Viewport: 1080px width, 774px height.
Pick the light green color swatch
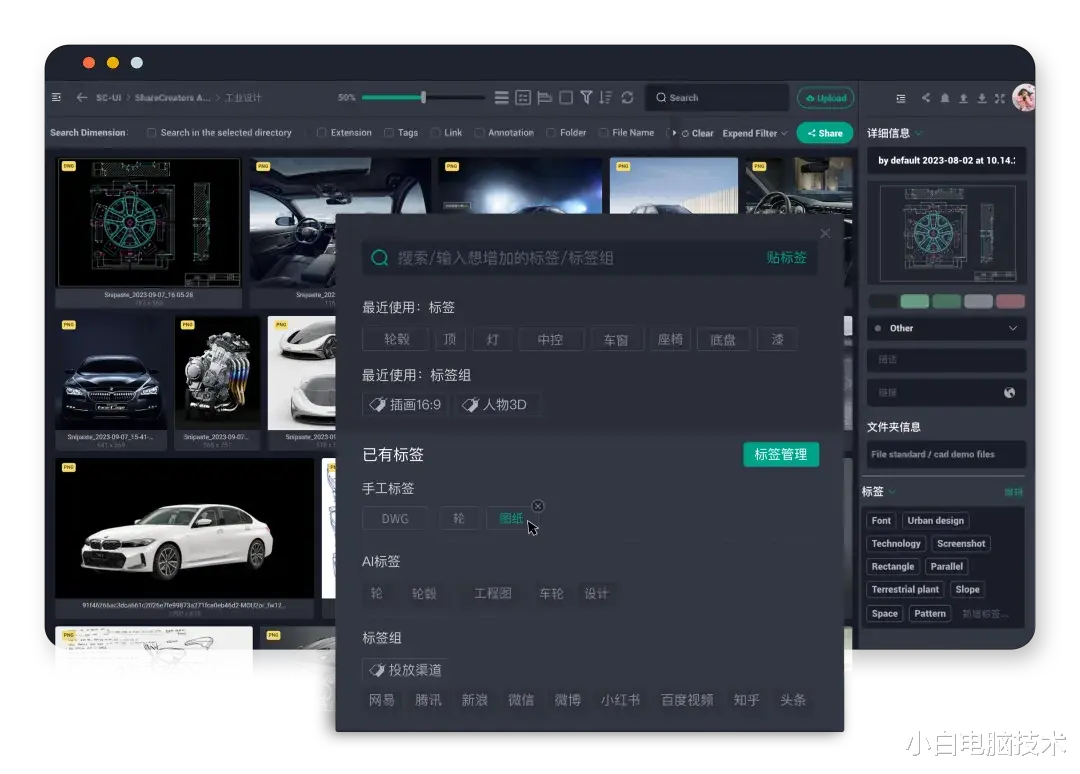coord(915,301)
